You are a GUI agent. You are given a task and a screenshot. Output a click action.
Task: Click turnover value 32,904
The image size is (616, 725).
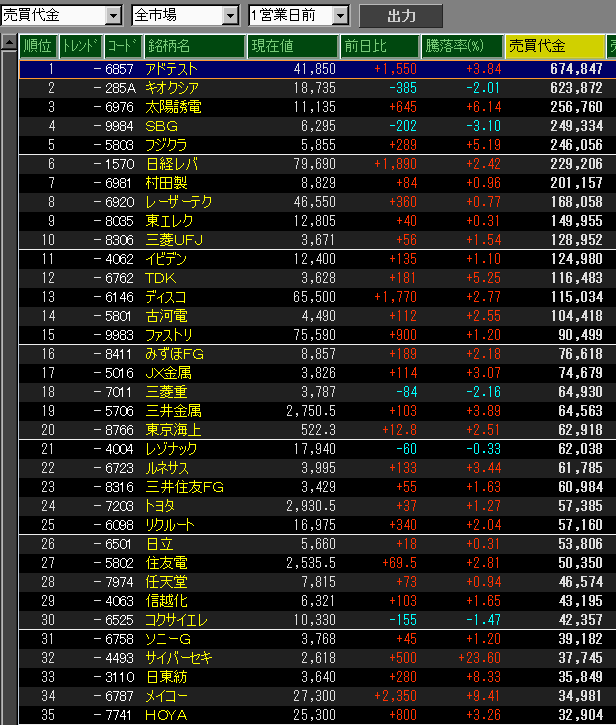pos(580,715)
